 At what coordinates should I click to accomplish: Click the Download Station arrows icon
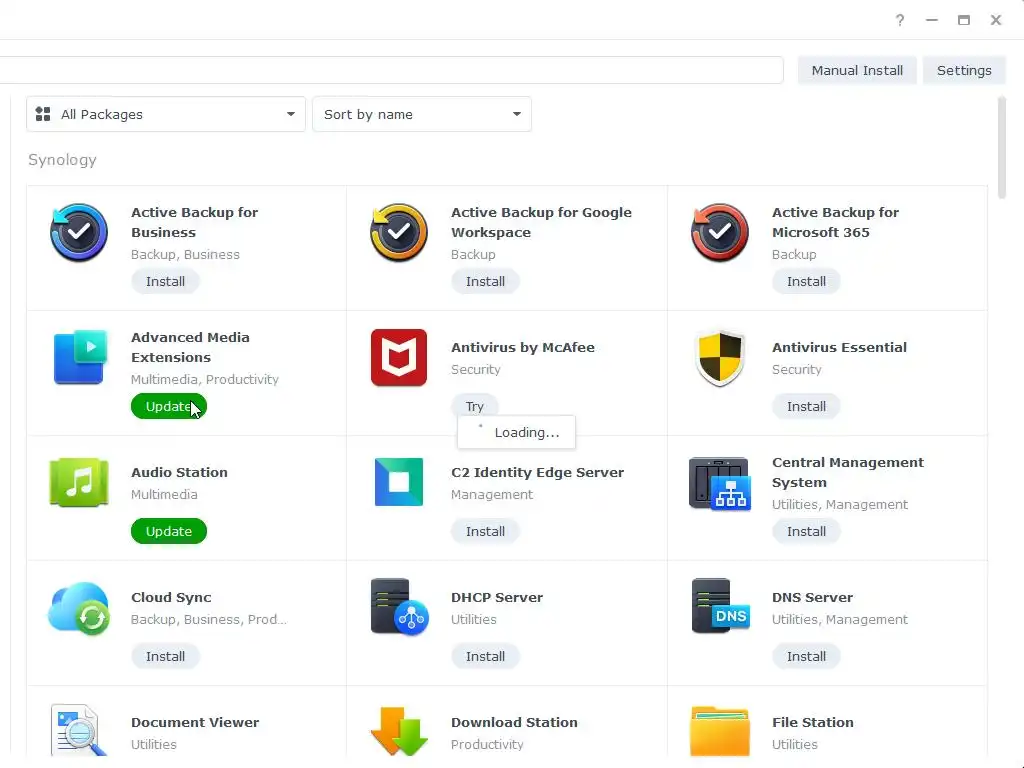tap(399, 731)
